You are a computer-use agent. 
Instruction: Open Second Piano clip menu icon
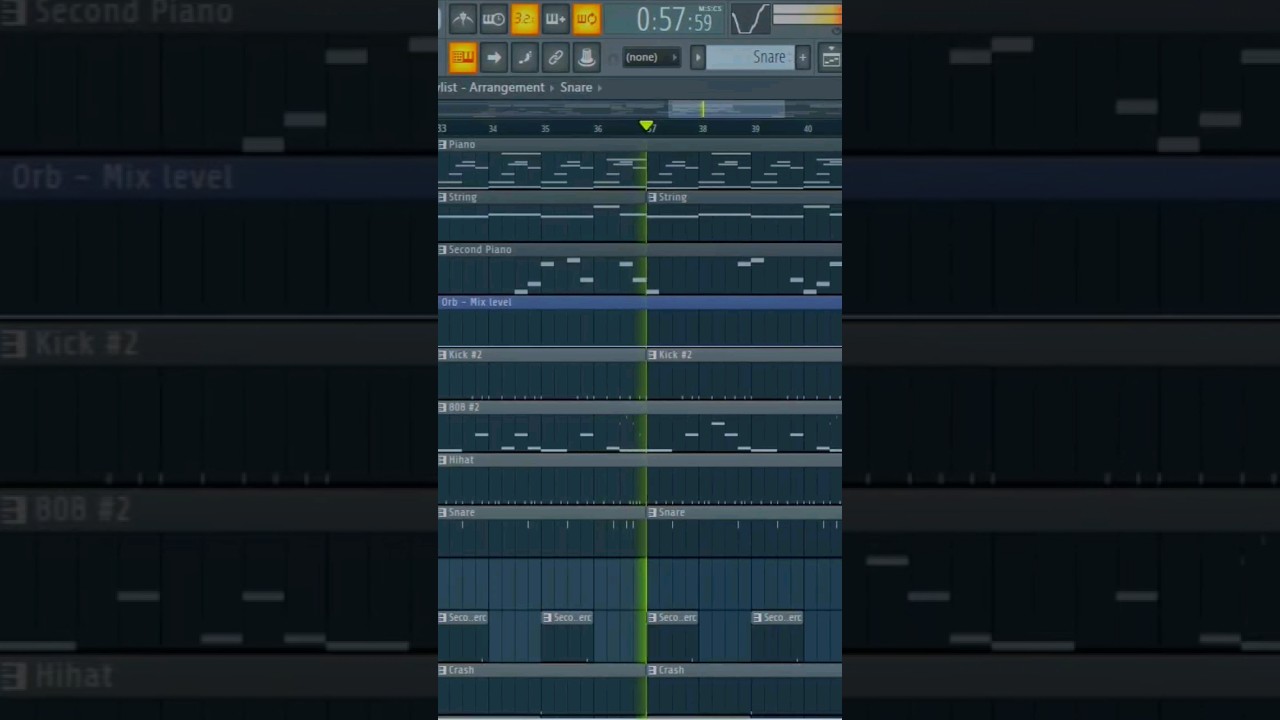tap(443, 250)
